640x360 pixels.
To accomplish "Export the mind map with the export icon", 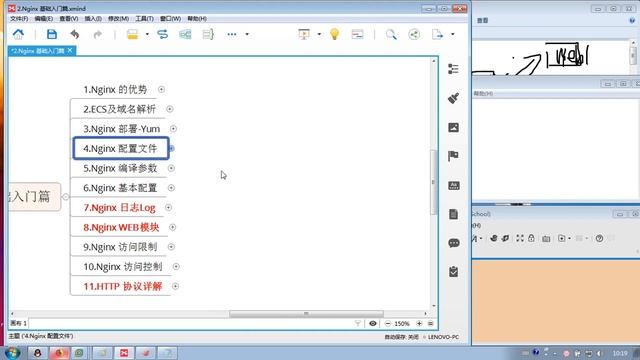I will [x=437, y=34].
